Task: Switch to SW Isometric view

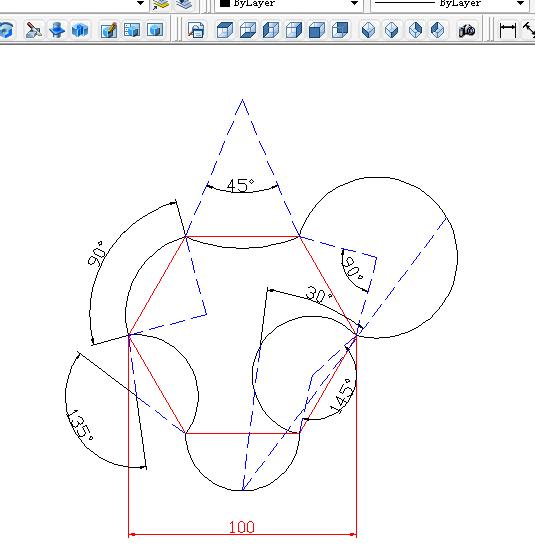Action: [x=368, y=30]
